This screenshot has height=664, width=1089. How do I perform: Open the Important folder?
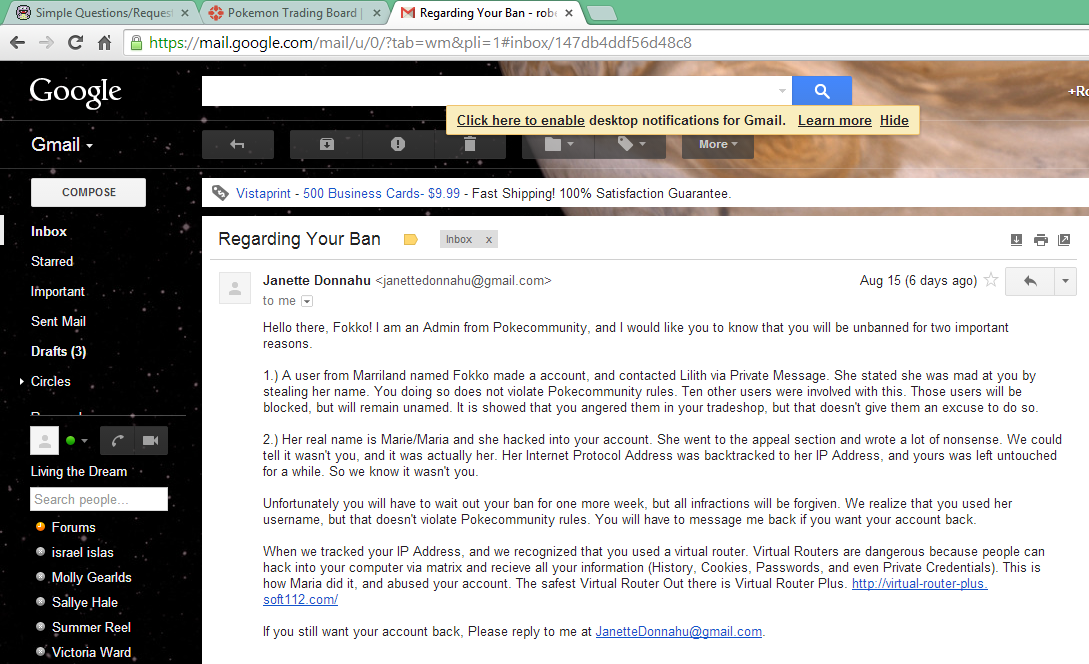pyautogui.click(x=58, y=292)
